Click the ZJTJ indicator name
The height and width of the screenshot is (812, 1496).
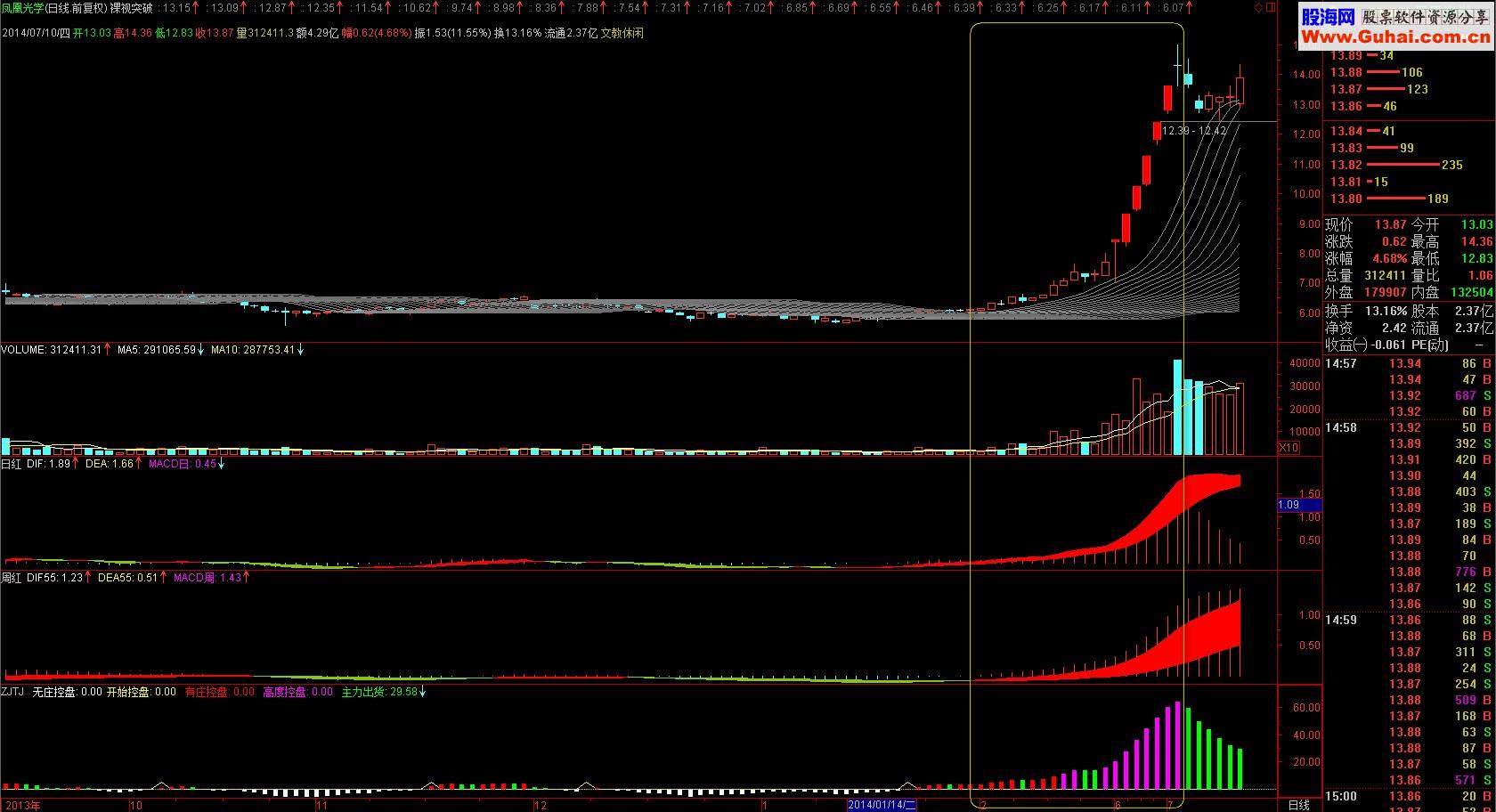click(13, 692)
